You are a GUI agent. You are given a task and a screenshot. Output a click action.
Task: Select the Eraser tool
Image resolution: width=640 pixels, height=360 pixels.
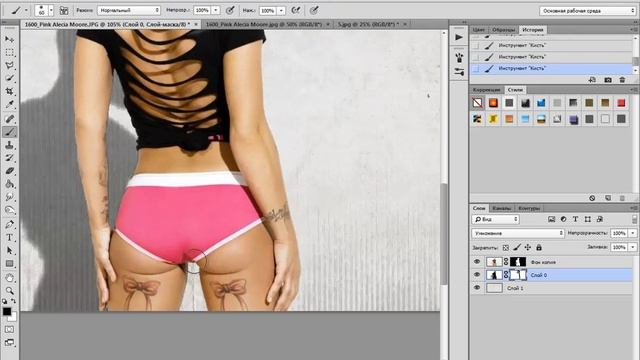9,171
